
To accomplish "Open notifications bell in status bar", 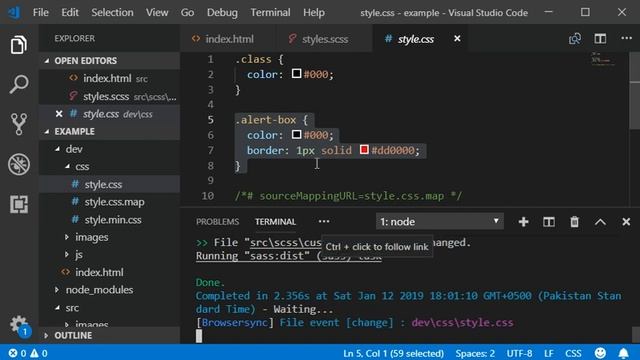I will [623, 353].
